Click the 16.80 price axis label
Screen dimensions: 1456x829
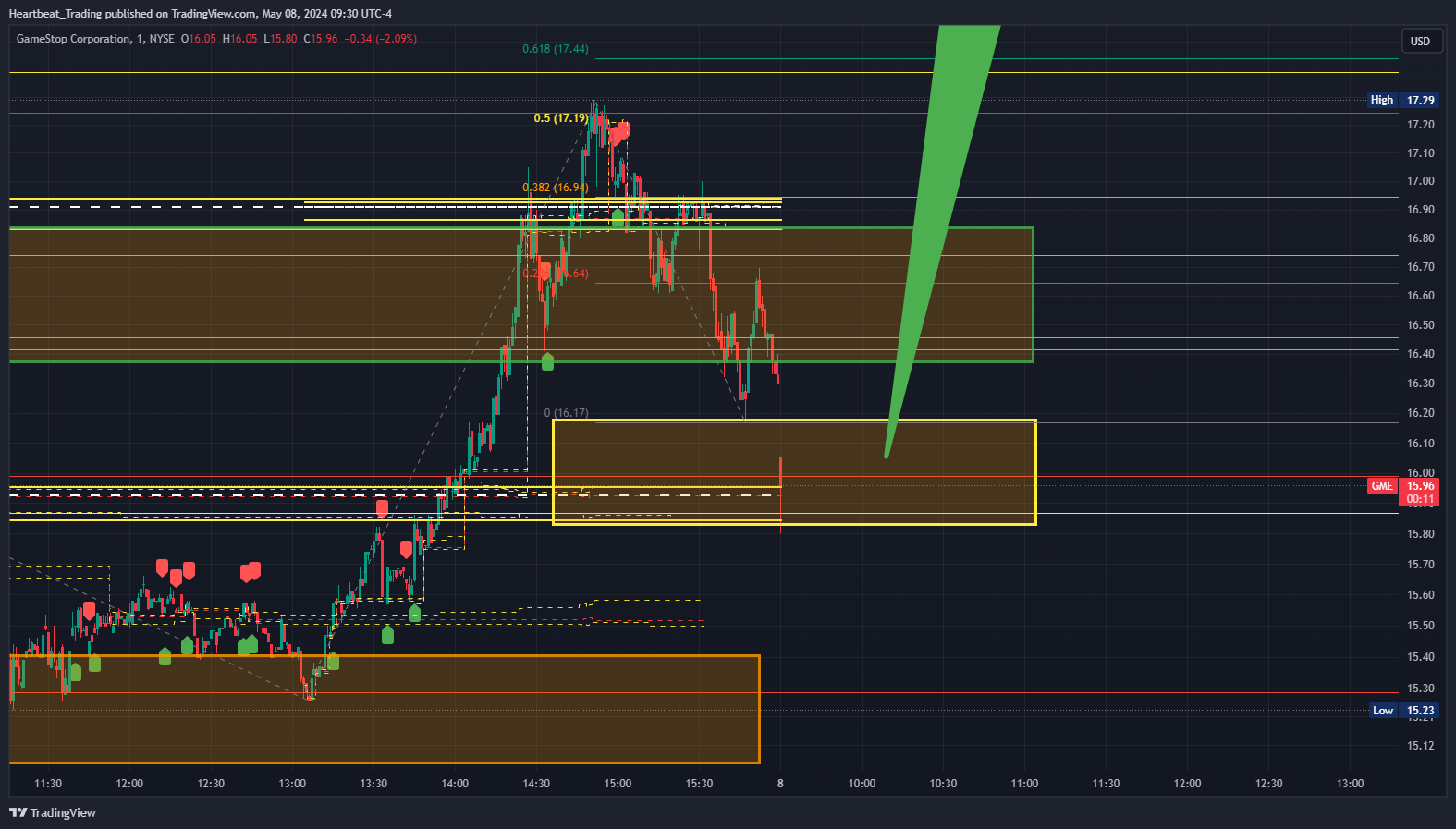pos(1420,238)
